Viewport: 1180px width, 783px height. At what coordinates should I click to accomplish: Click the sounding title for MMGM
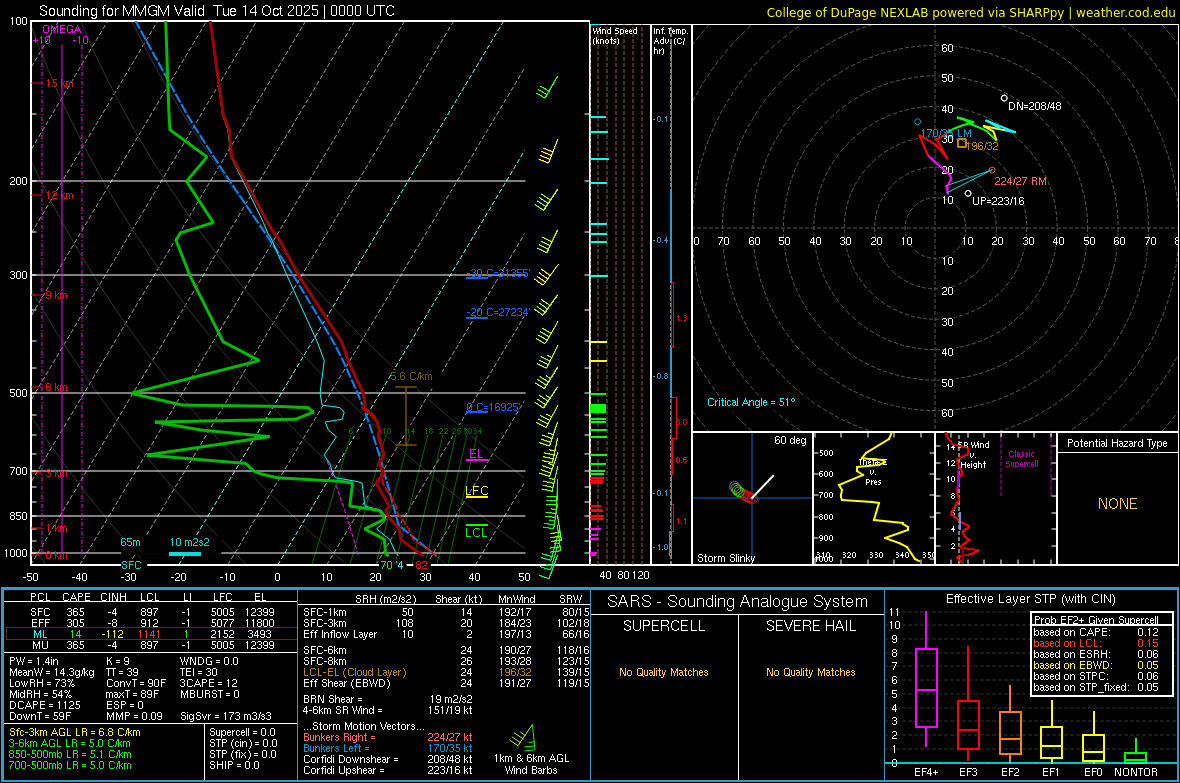point(217,11)
